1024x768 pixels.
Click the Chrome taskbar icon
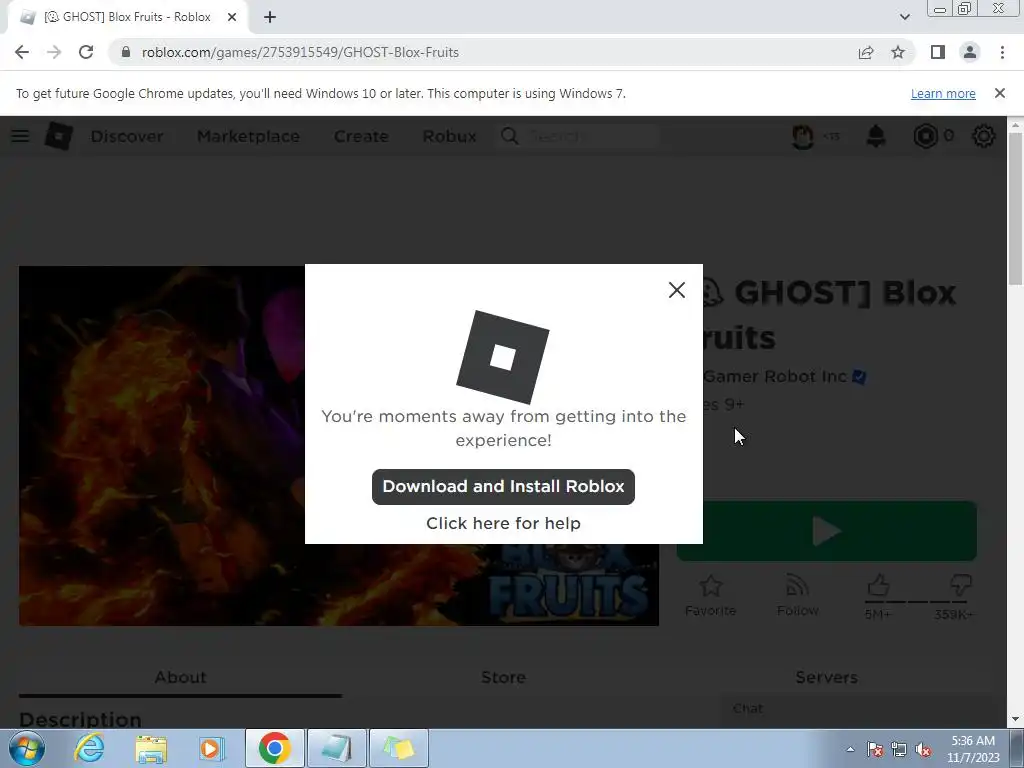[274, 748]
